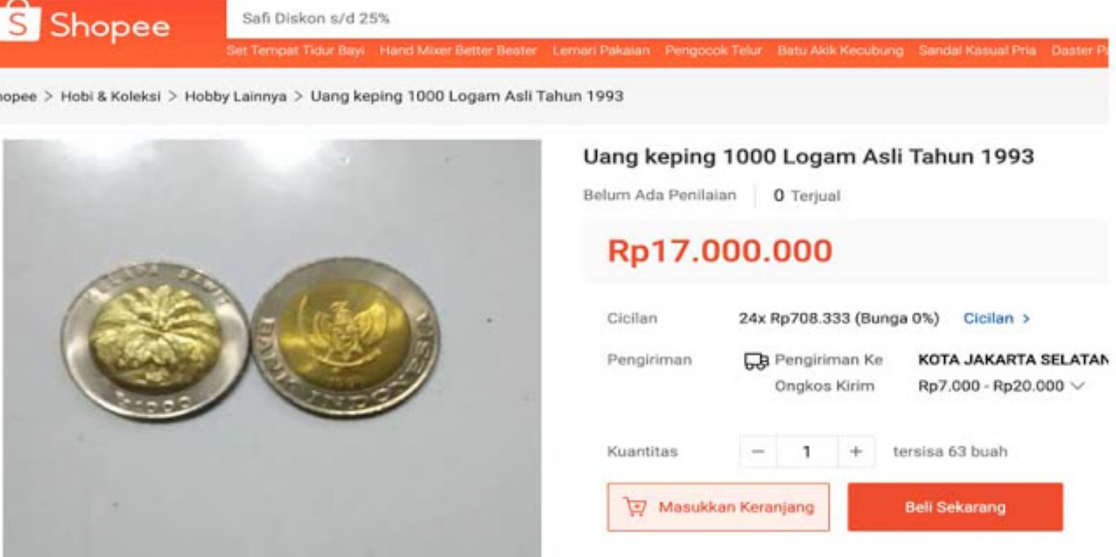Open the Sandal Kasual Pria suggested search
1116x557 pixels.
pos(977,51)
